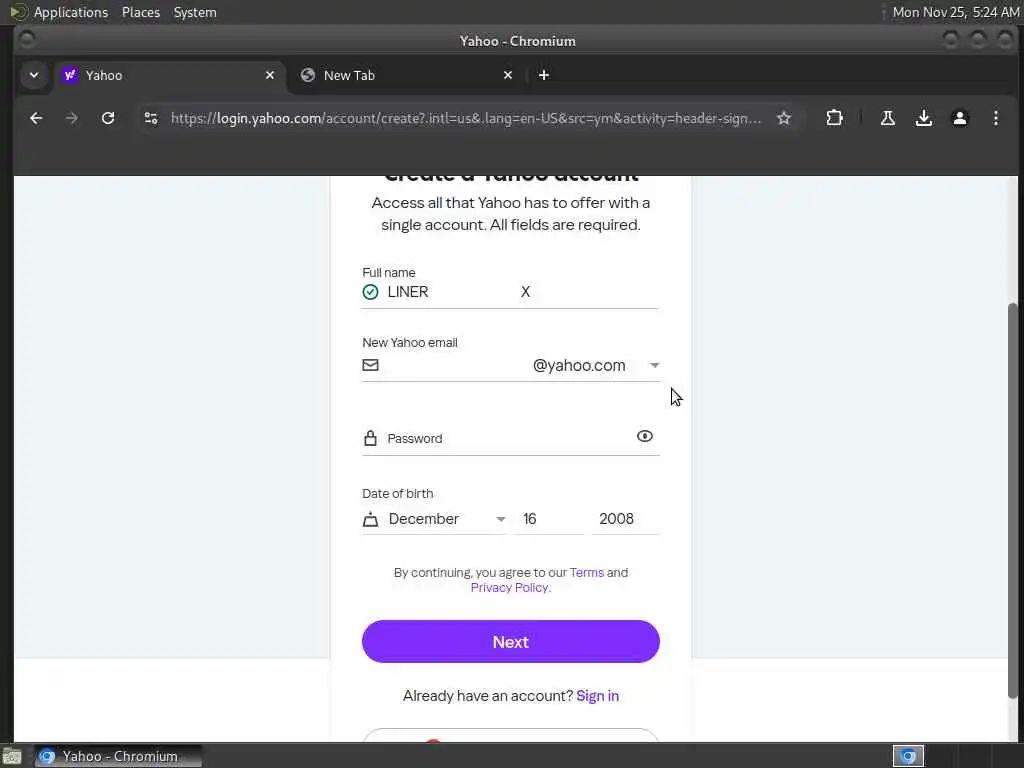
Task: Close the New Tab tab
Action: coord(508,75)
